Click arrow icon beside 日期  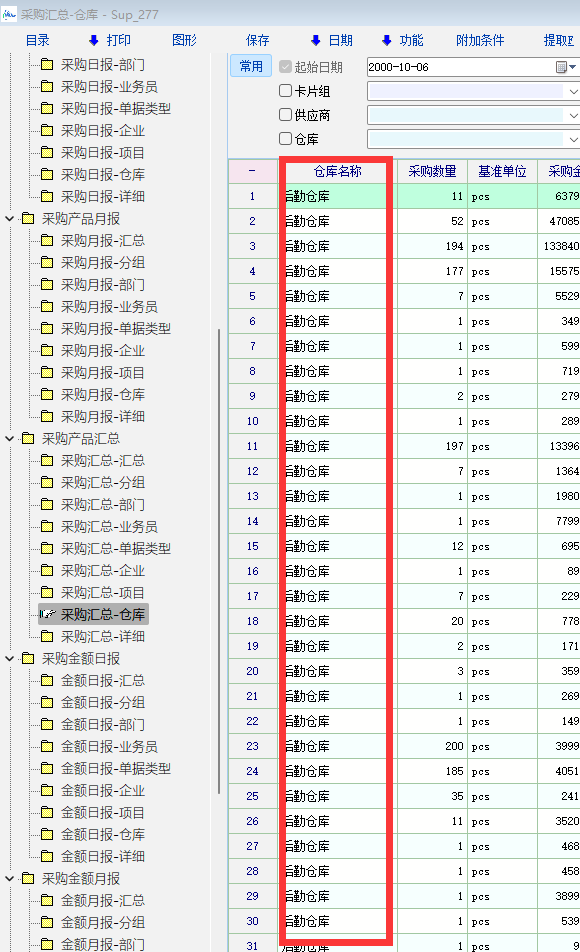pyautogui.click(x=315, y=41)
